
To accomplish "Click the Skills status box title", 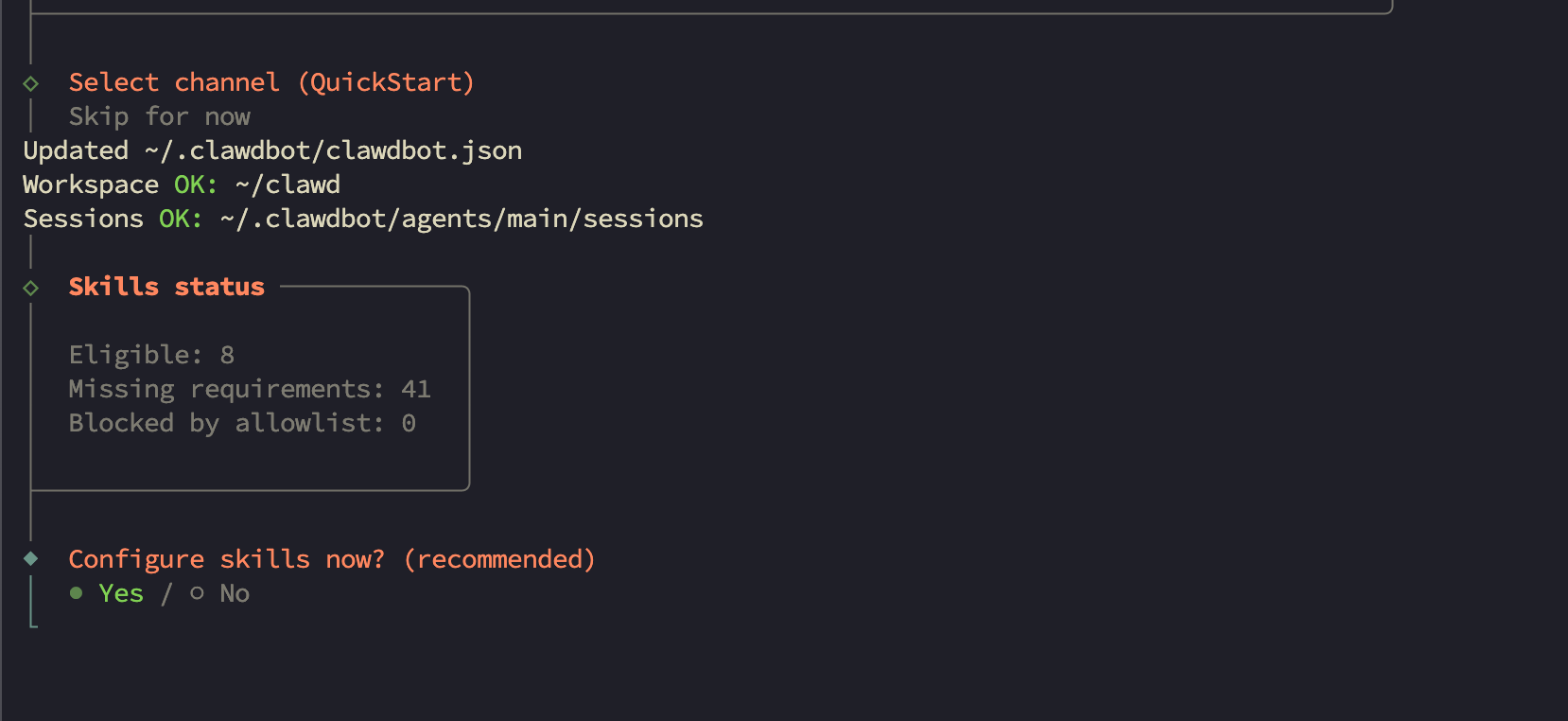I will tap(166, 287).
